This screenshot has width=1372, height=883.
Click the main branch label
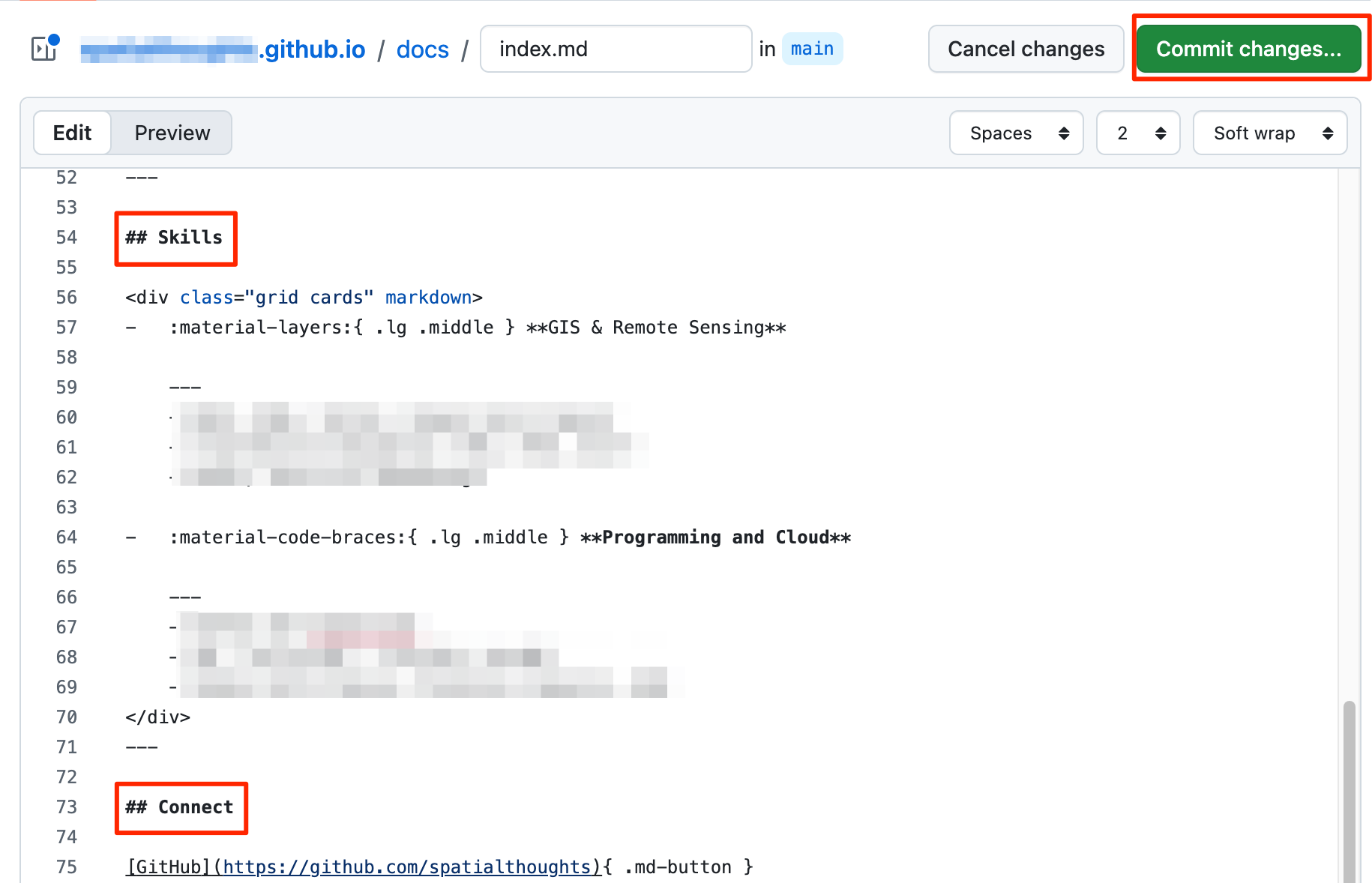pos(812,49)
